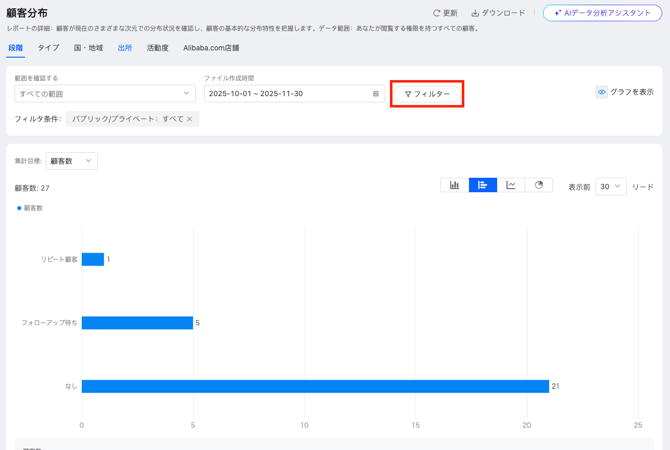Switch to line chart view
Viewport: 670px width, 450px height.
point(511,185)
